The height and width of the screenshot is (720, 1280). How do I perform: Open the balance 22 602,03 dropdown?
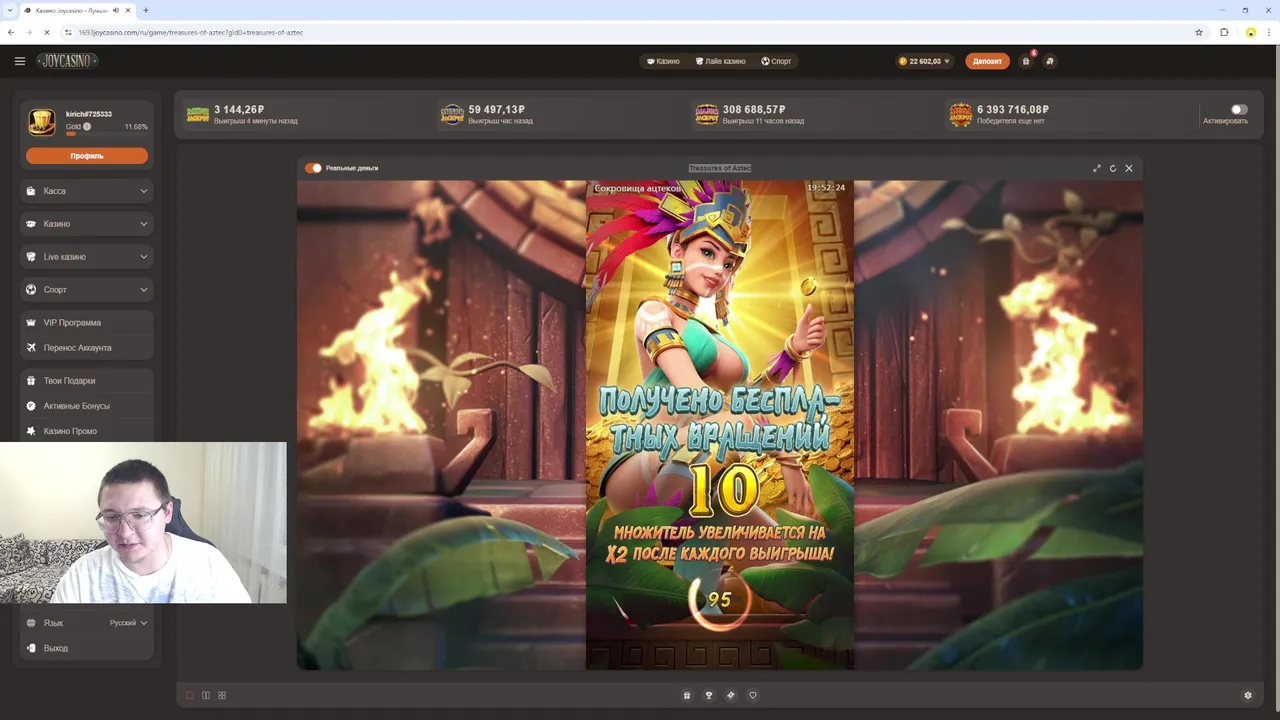pos(924,61)
